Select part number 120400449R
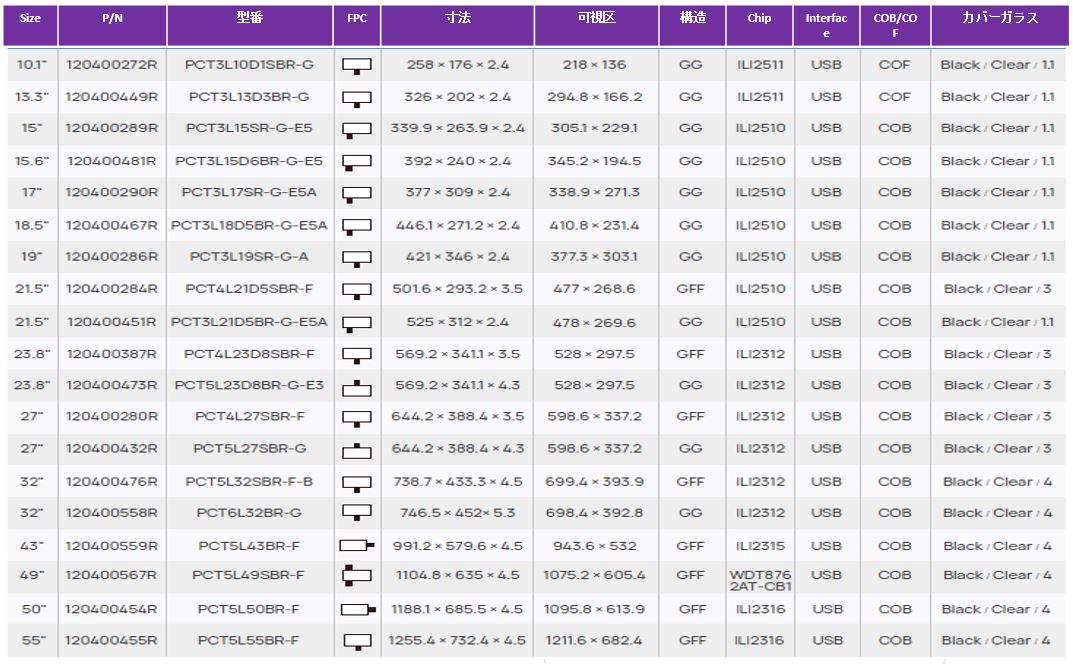The width and height of the screenshot is (1073, 664). [112, 97]
